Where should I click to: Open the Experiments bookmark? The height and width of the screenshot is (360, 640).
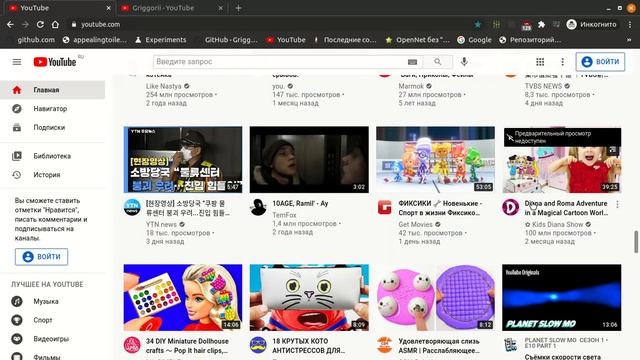(x=161, y=40)
